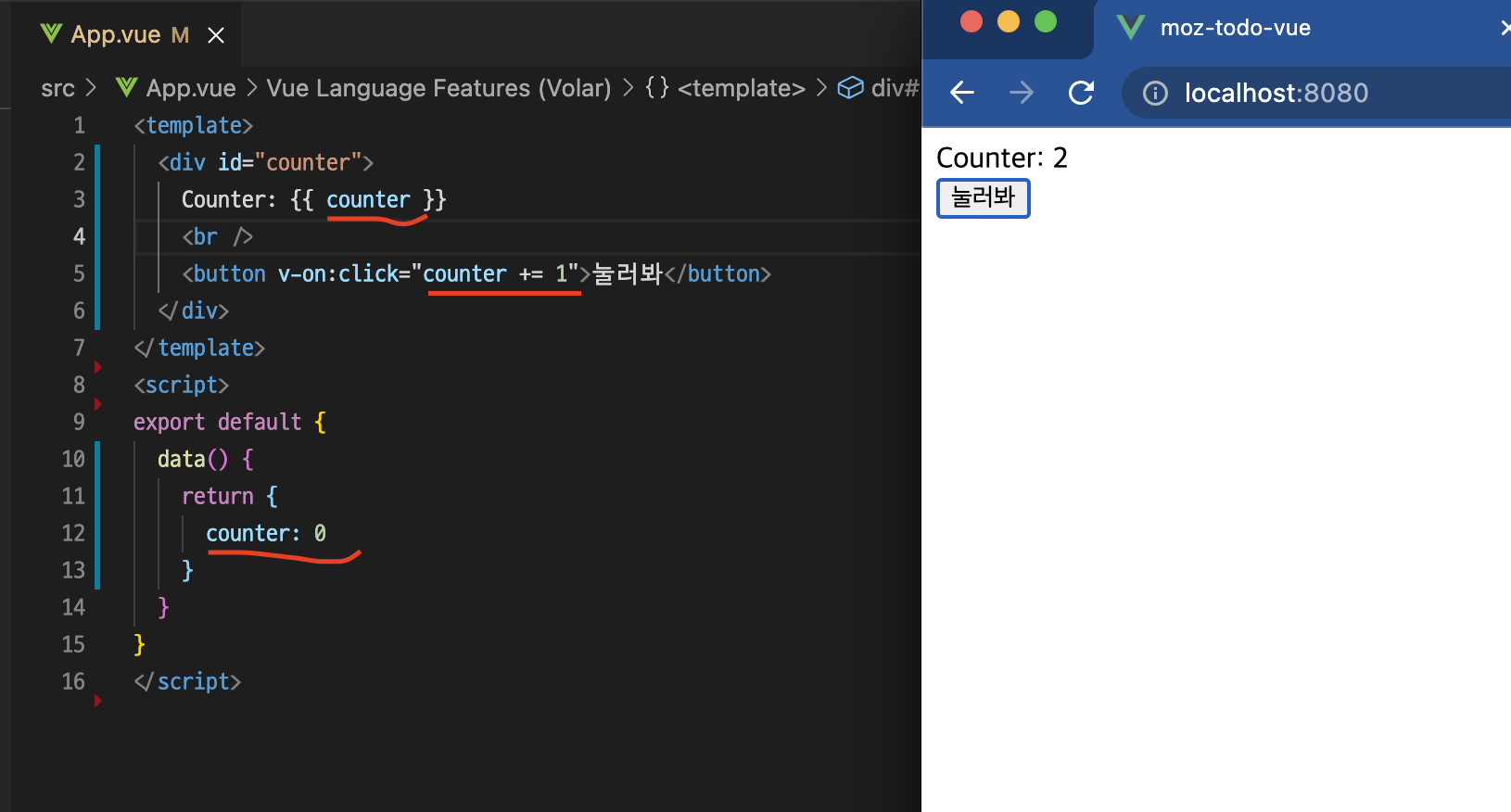Viewport: 1511px width, 812px height.
Task: Click the export default statement
Action: 218,422
